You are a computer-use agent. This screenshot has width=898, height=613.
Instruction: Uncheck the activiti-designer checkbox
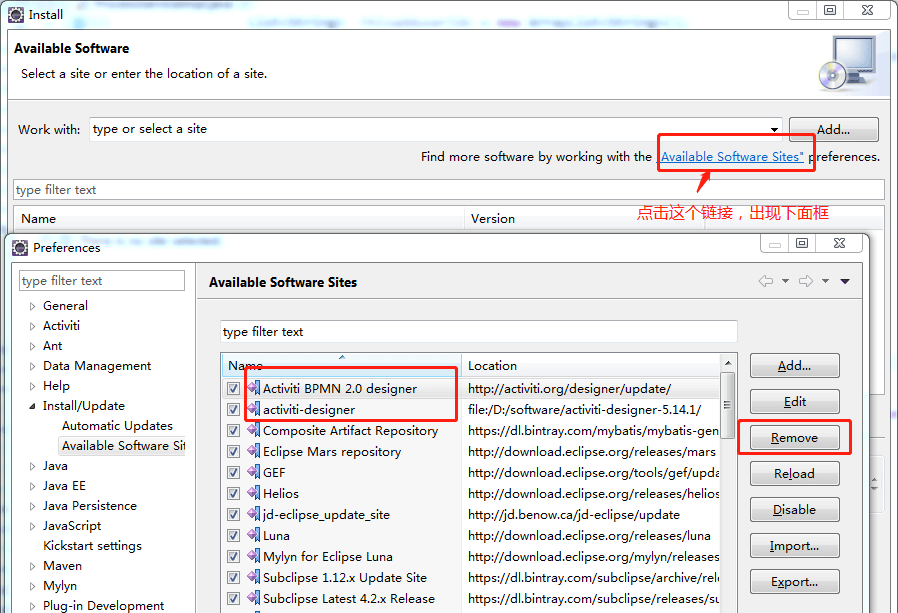coord(233,410)
